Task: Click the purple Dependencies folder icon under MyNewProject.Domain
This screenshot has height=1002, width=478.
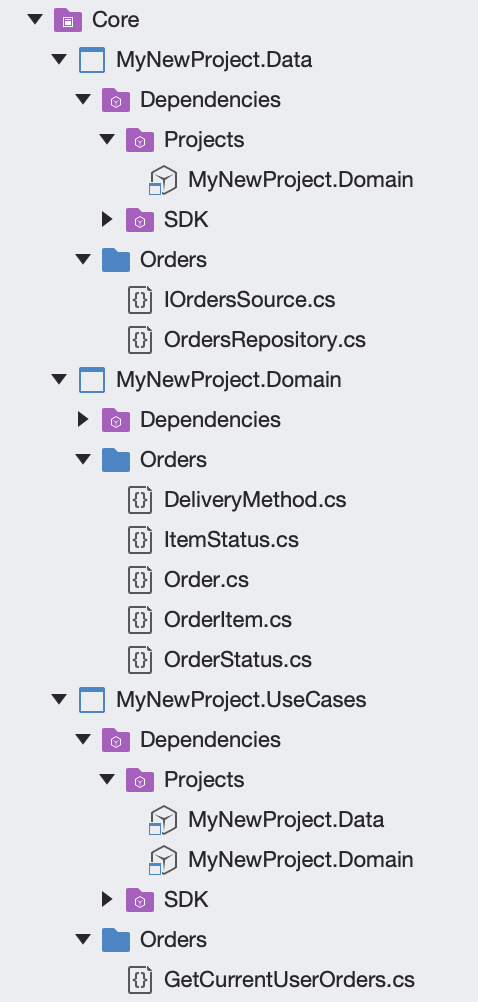Action: pyautogui.click(x=116, y=420)
